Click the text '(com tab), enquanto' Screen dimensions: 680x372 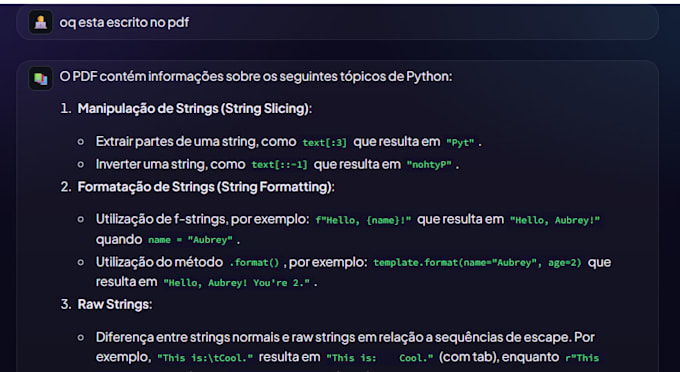(499, 357)
